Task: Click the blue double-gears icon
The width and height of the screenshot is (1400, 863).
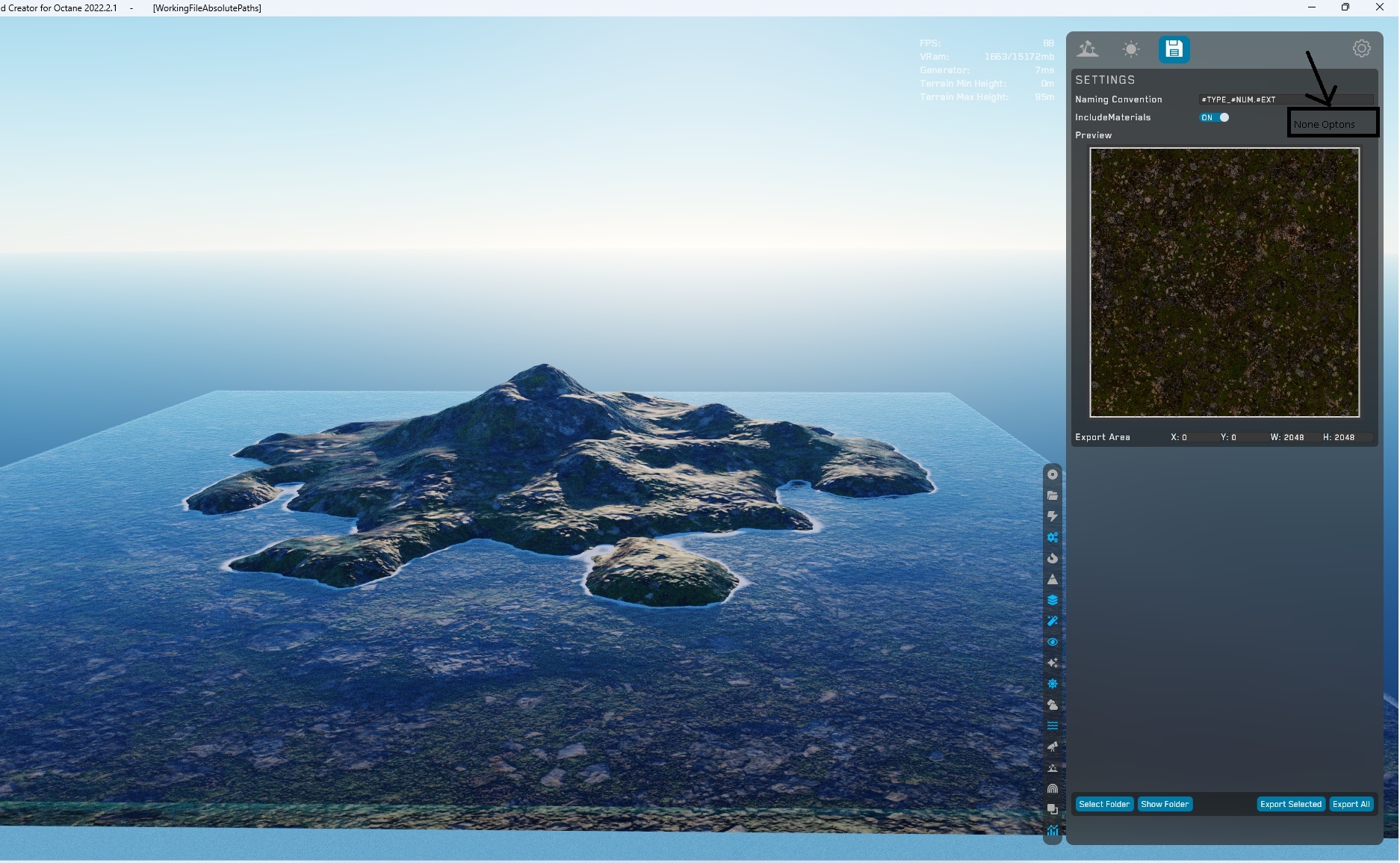Action: 1053,537
